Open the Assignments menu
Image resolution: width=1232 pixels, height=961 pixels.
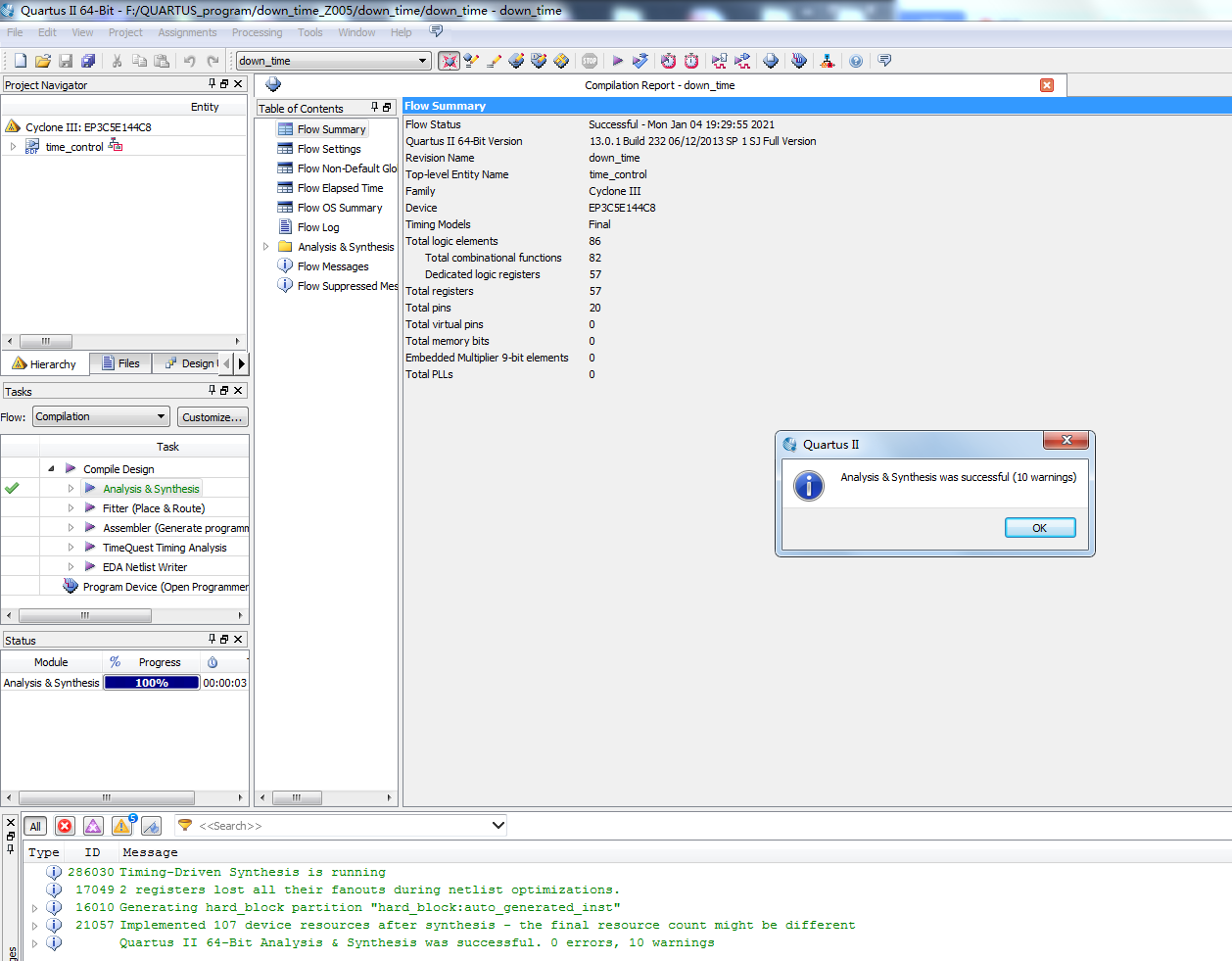tap(187, 32)
